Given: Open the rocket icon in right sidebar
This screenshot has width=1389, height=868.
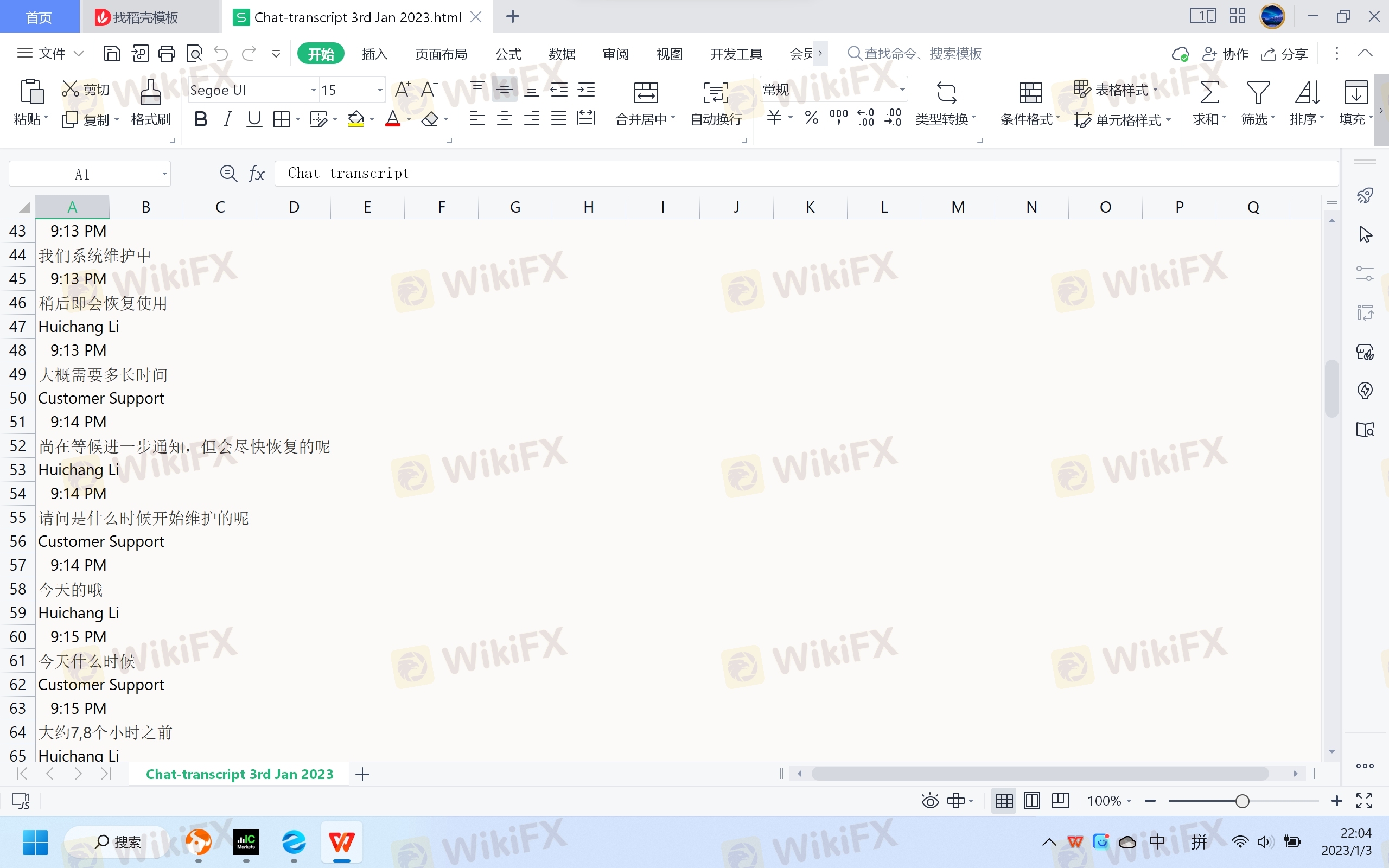Looking at the screenshot, I should pyautogui.click(x=1365, y=195).
